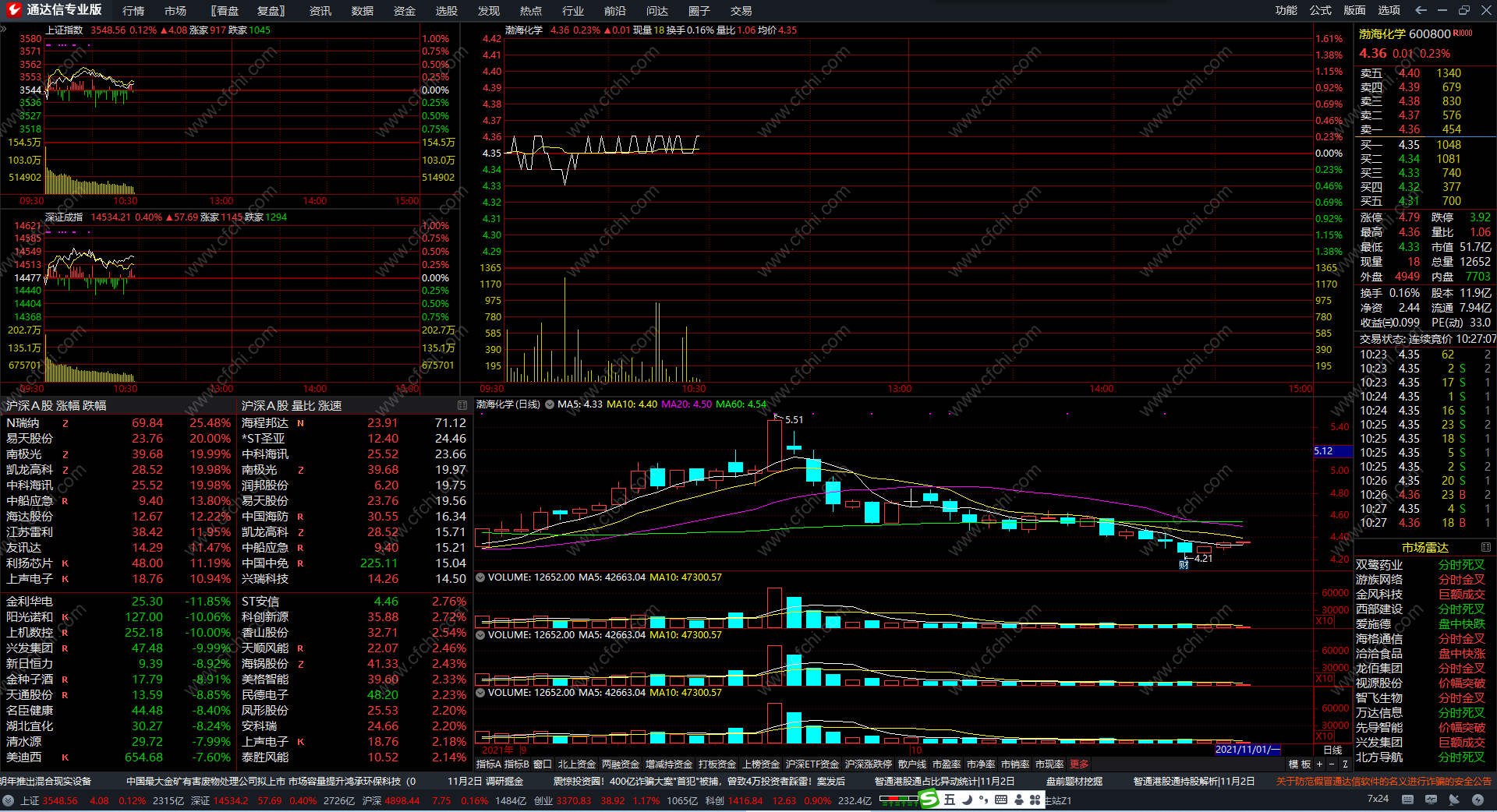Open the 震惊投资圈 400亿诈骗大案 headline
The width and height of the screenshot is (1497, 812).
click(699, 781)
